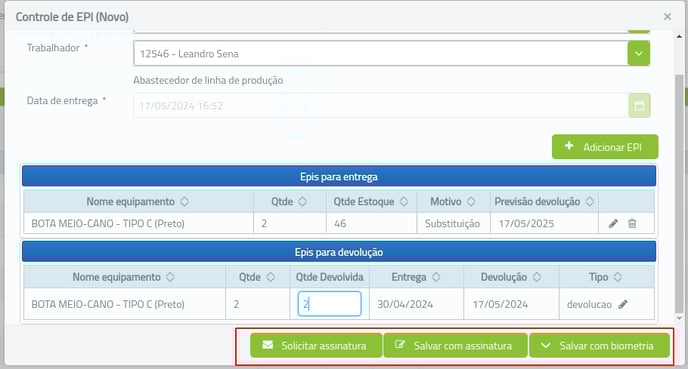This screenshot has height=369, width=688.
Task: Click the Adicionar EPI button
Action: pyautogui.click(x=605, y=147)
